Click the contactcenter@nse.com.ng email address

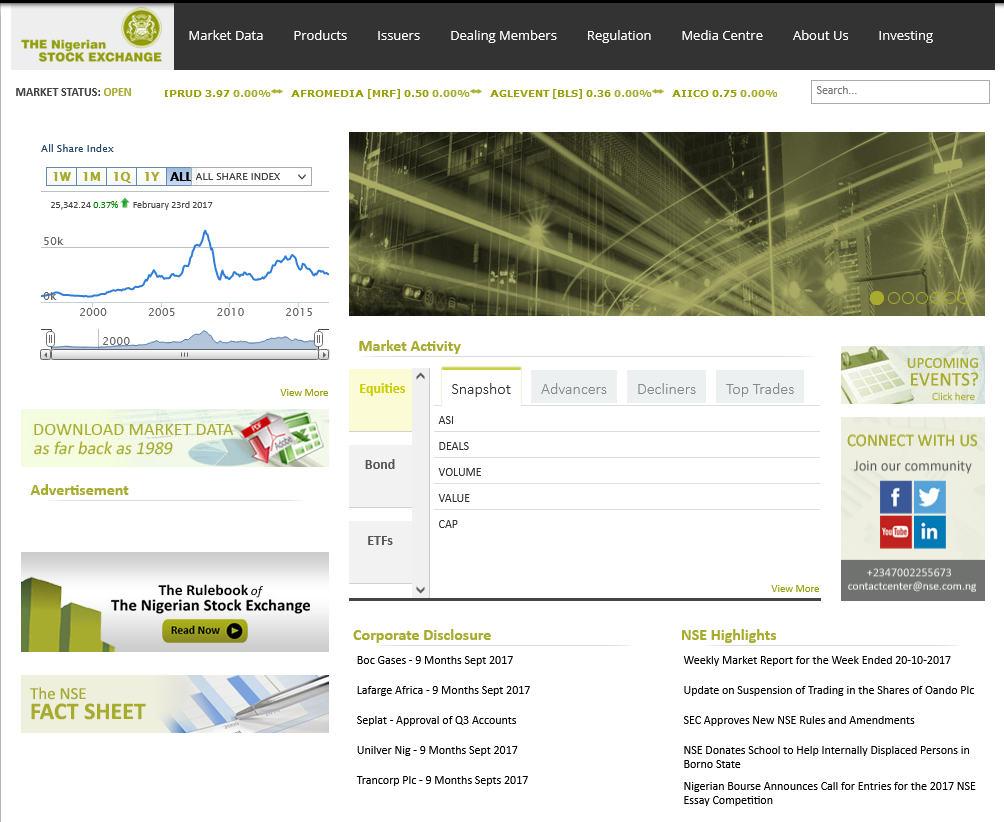(x=912, y=586)
